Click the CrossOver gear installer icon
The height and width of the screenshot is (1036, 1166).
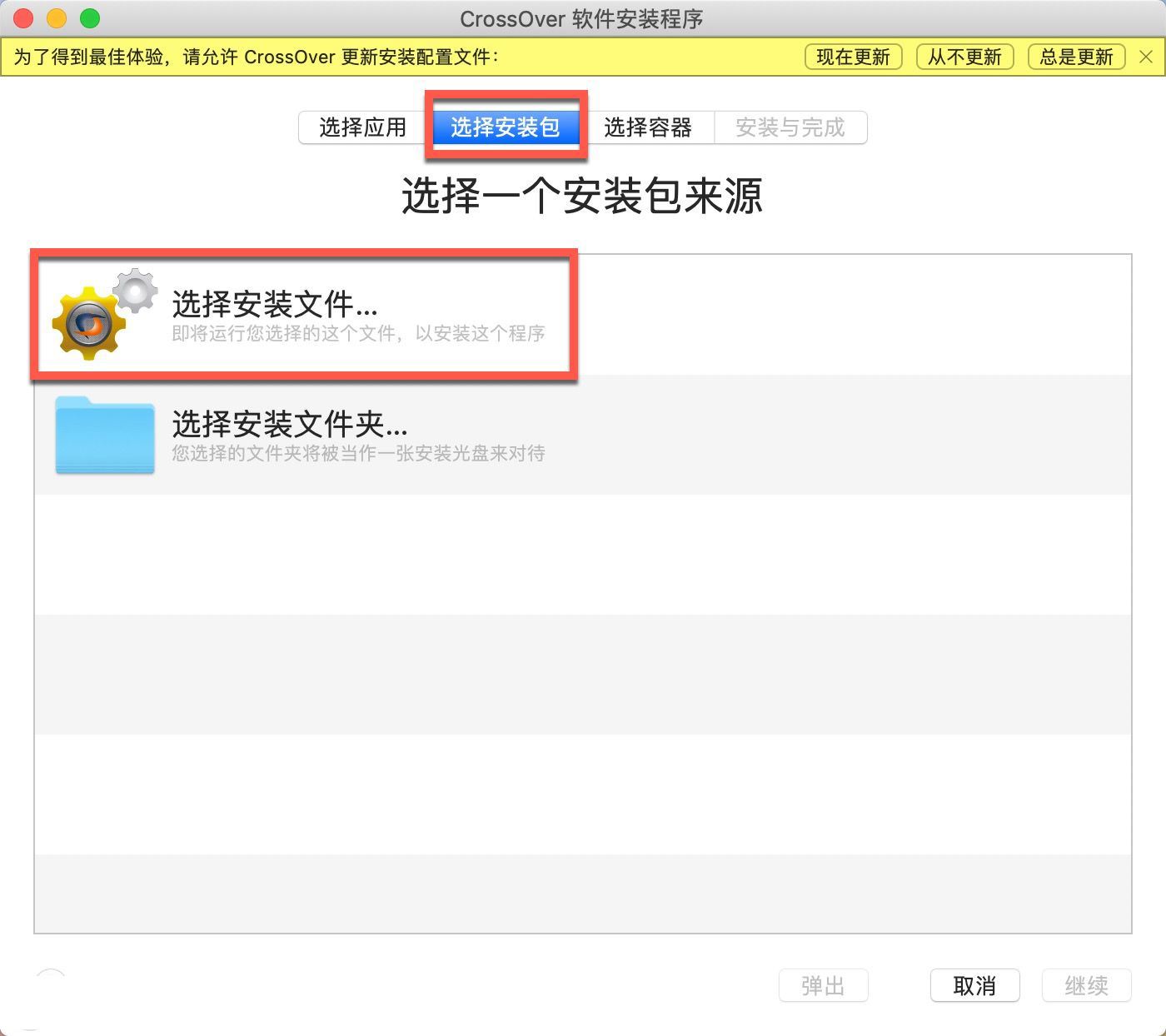[x=104, y=315]
